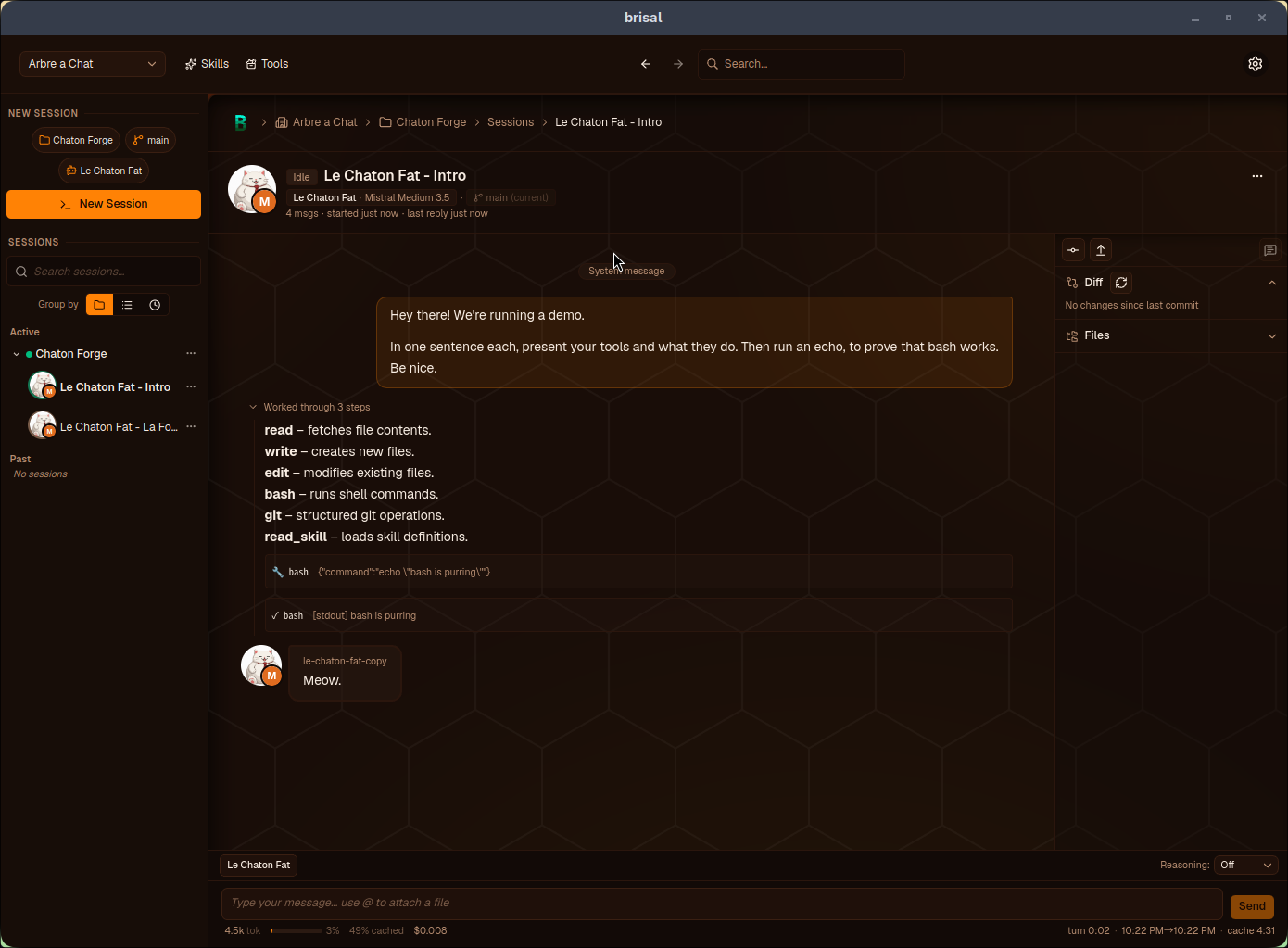Open settings gear icon
Image resolution: width=1288 pixels, height=948 pixels.
pyautogui.click(x=1256, y=64)
